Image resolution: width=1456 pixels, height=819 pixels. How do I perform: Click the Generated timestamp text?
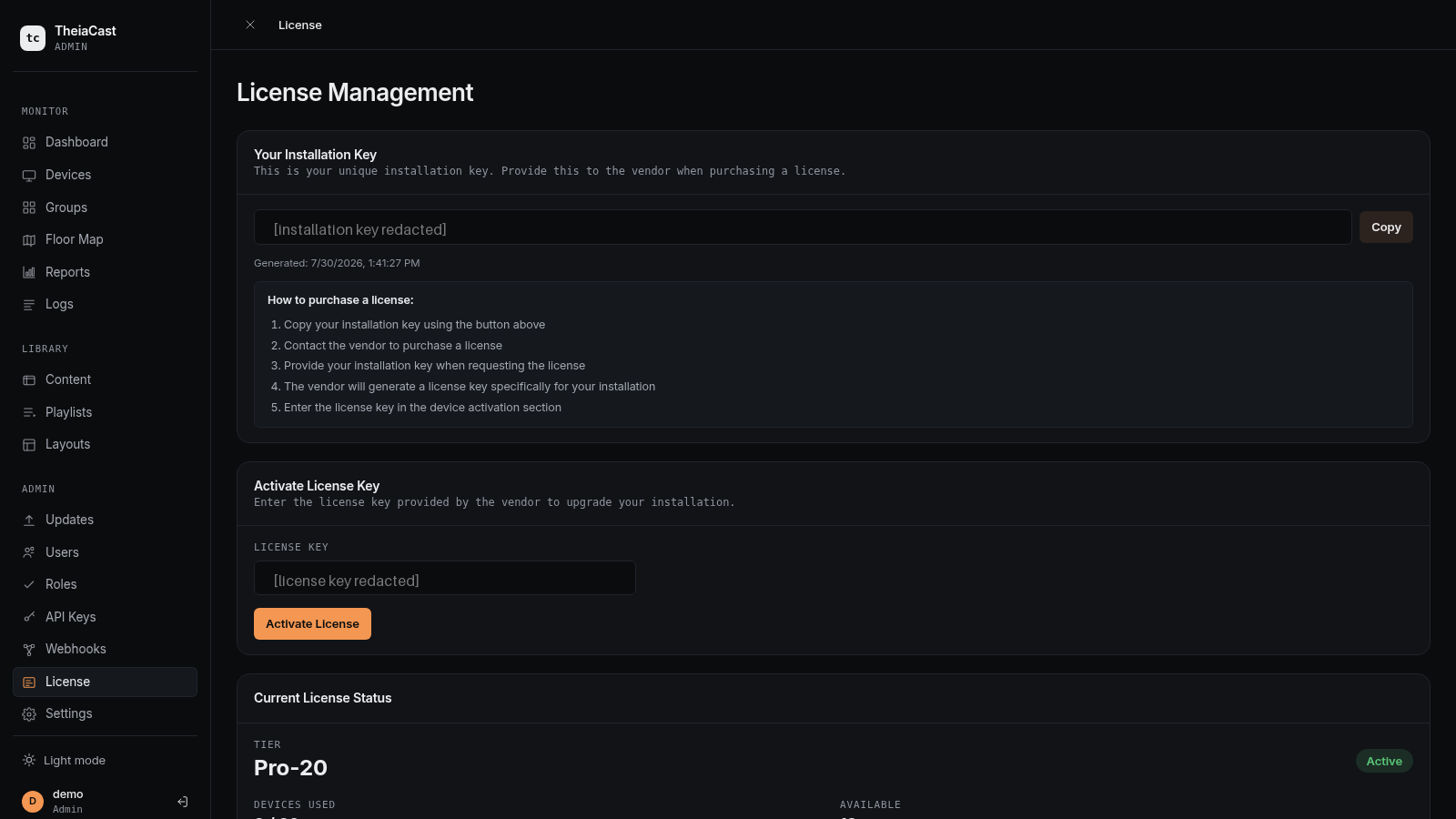click(337, 263)
